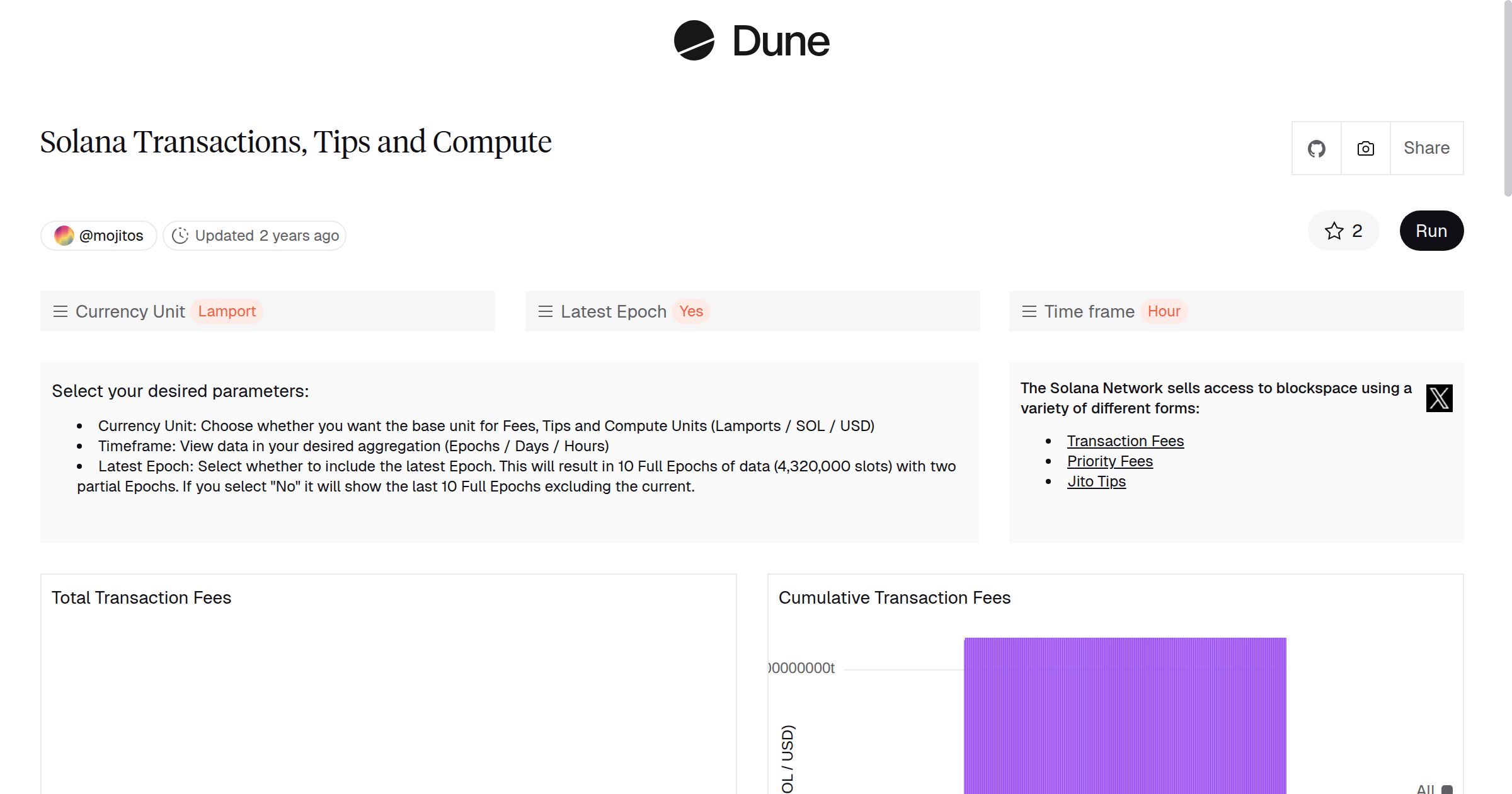
Task: Click the X (Twitter) share icon
Action: click(x=1440, y=397)
